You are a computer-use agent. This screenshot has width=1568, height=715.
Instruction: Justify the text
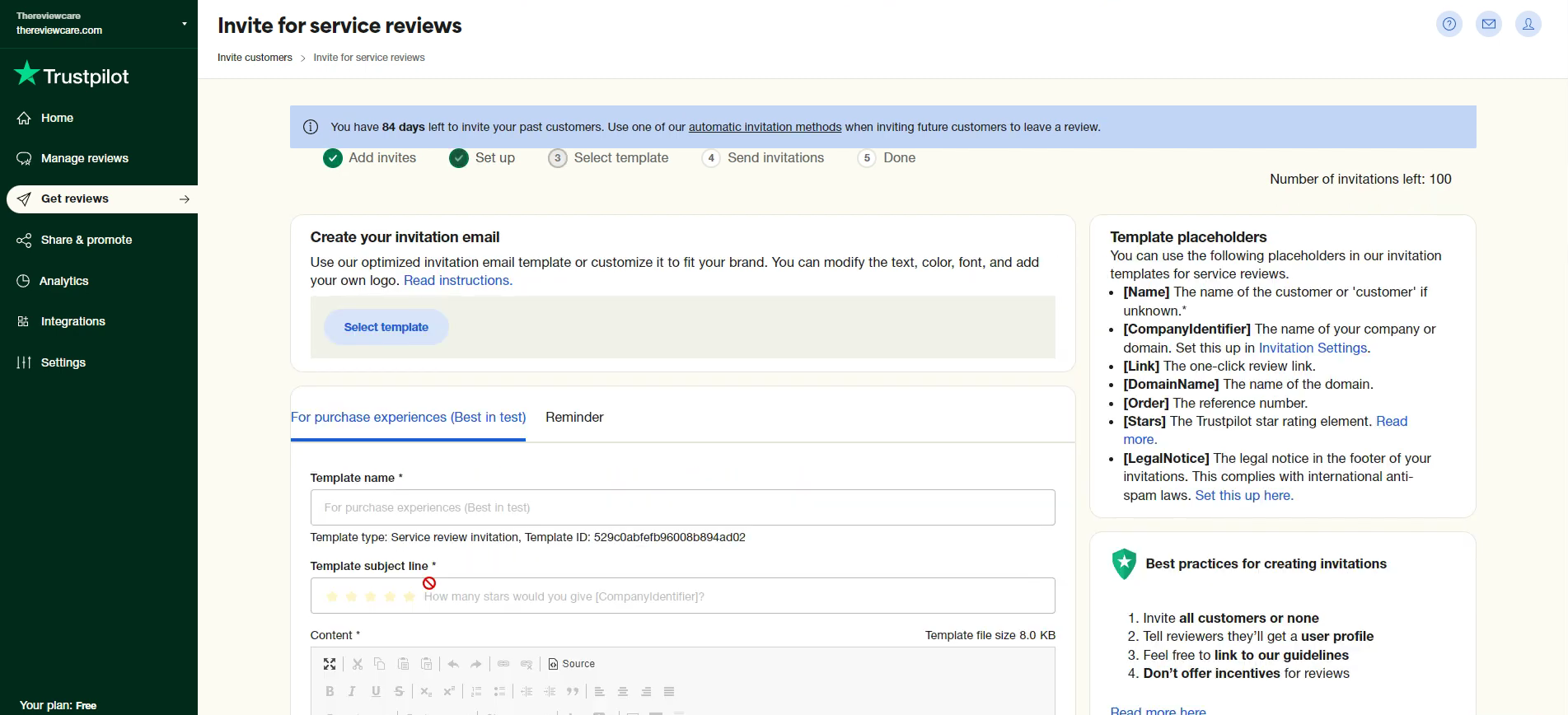(669, 692)
